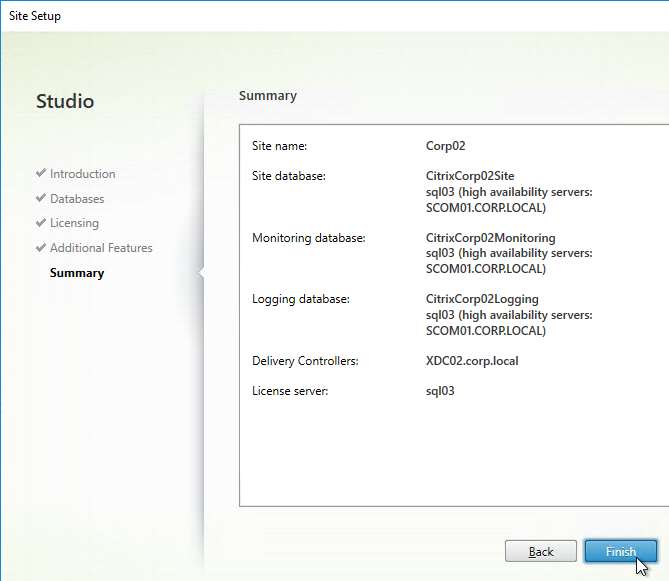Click the License server value sql03
The height and width of the screenshot is (581, 669).
click(x=440, y=391)
